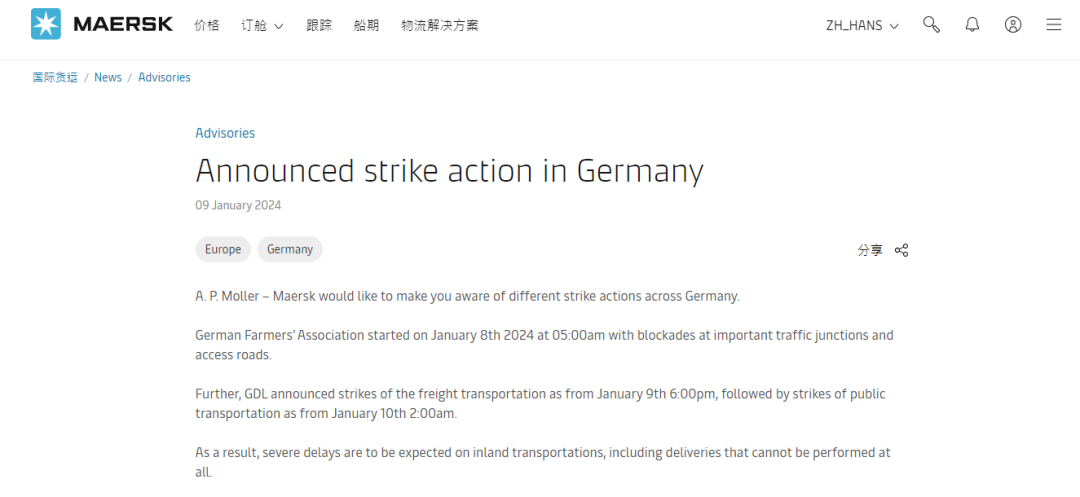This screenshot has height=497, width=1080.
Task: Open the ZH_HANS language selector
Action: (862, 25)
